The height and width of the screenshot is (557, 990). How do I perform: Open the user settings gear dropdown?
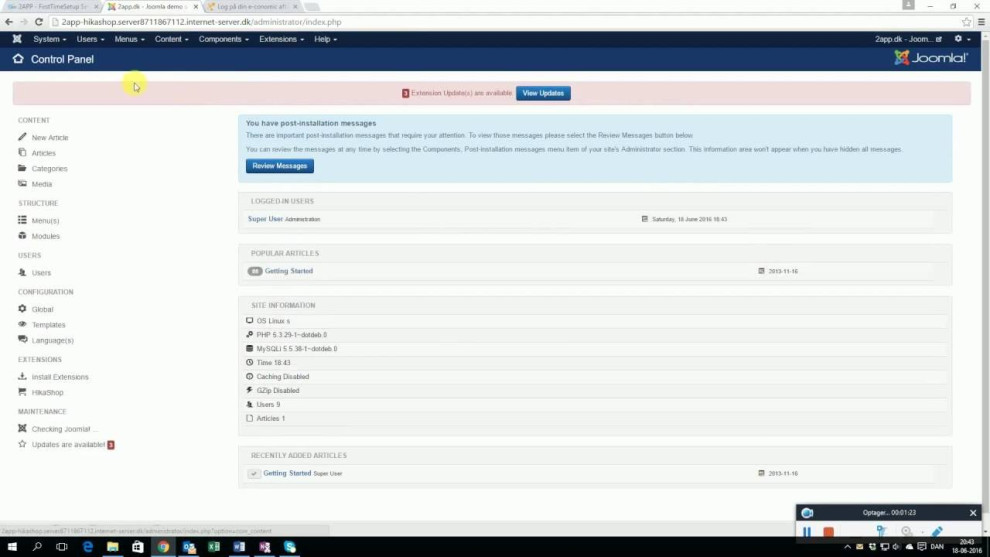click(x=961, y=39)
